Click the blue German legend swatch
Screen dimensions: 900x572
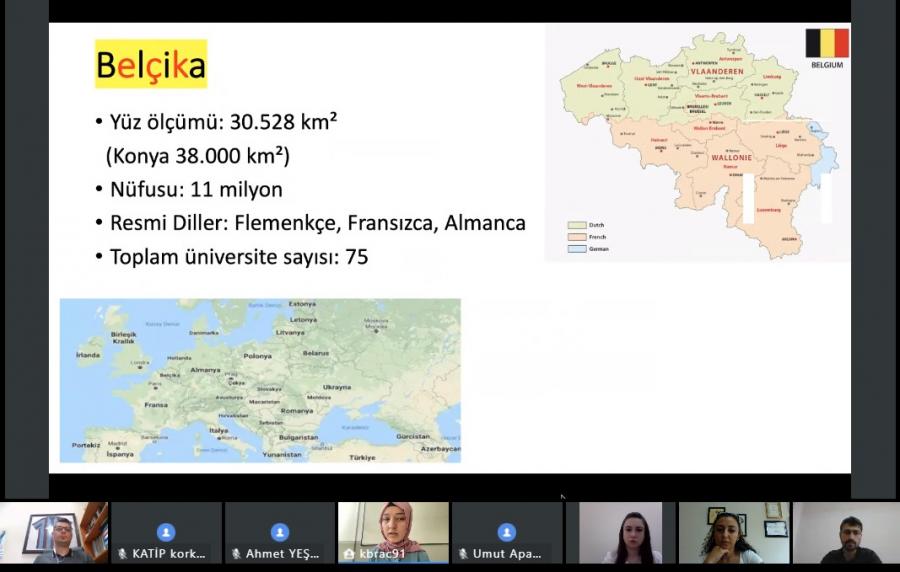[x=575, y=248]
